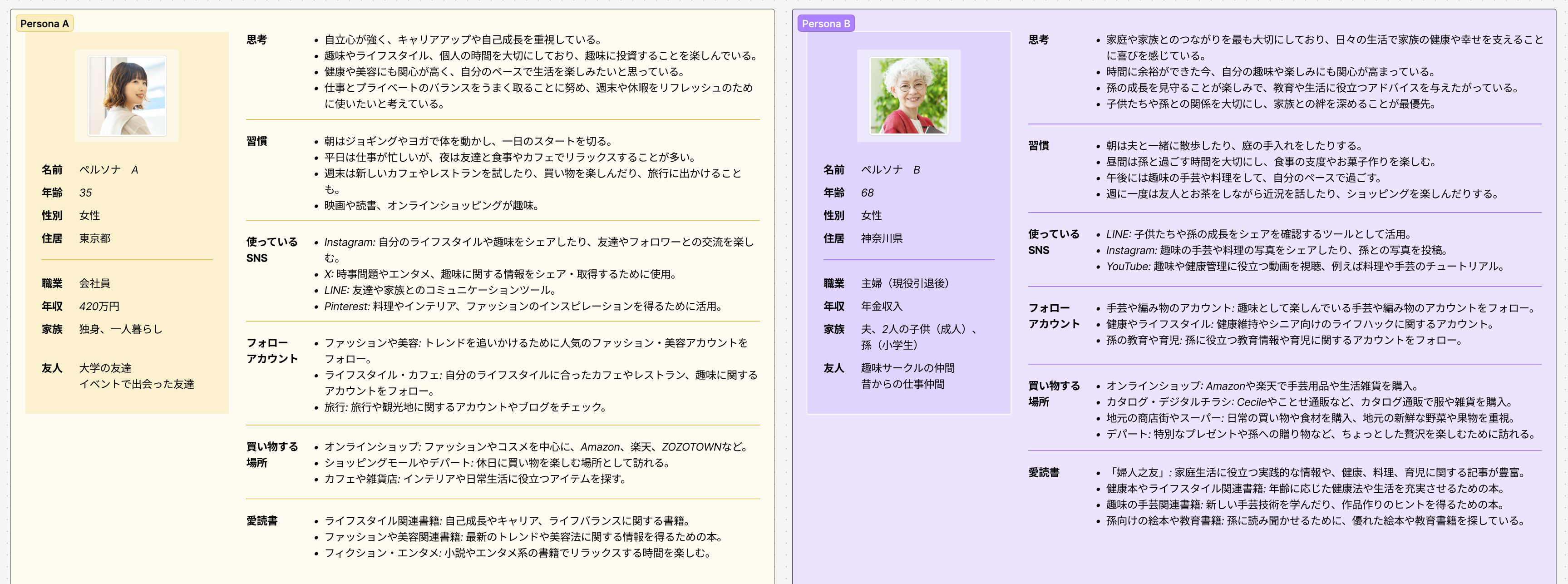This screenshot has width=1568, height=584.
Task: Select the 時間に余裕ができた今 bullet
Action: 1271,72
